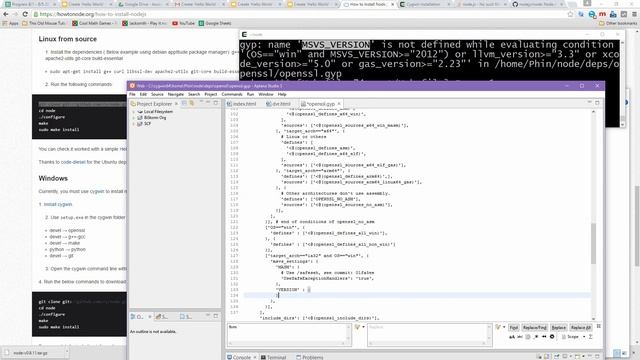Click the Replace All button
Screen dimensions: 640x360
(580, 328)
